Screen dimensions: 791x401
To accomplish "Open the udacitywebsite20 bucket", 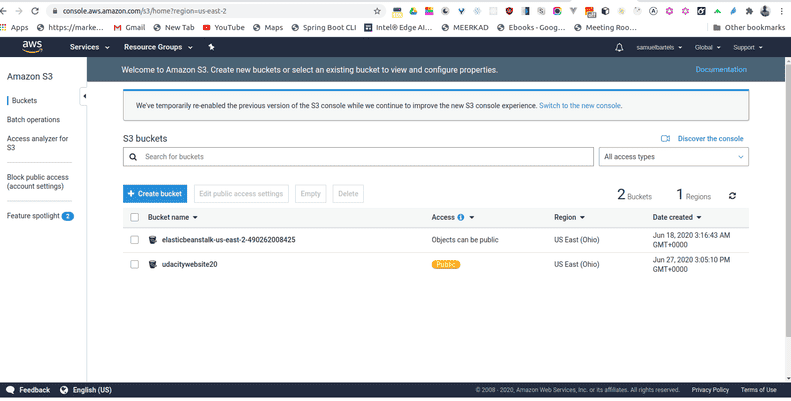I will point(189,264).
